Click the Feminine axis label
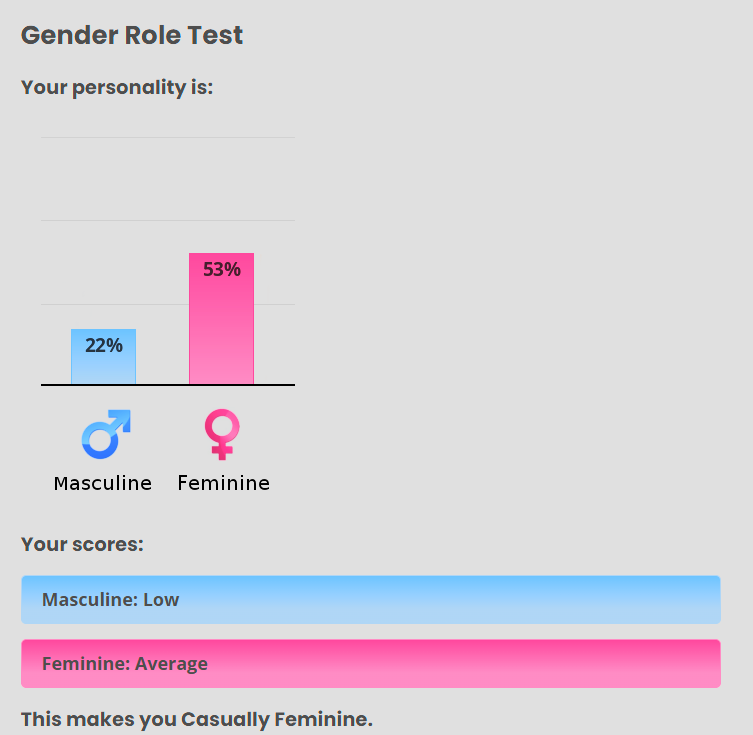 224,483
